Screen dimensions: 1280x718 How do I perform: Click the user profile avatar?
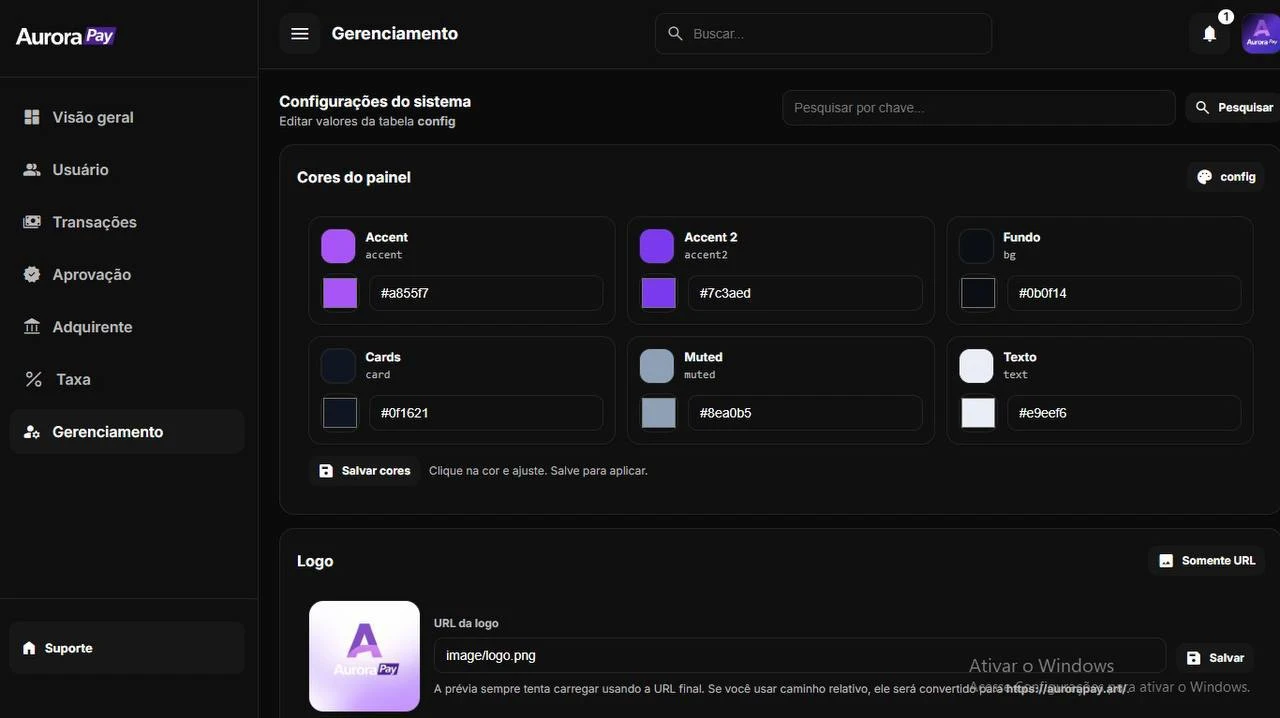coord(1260,34)
